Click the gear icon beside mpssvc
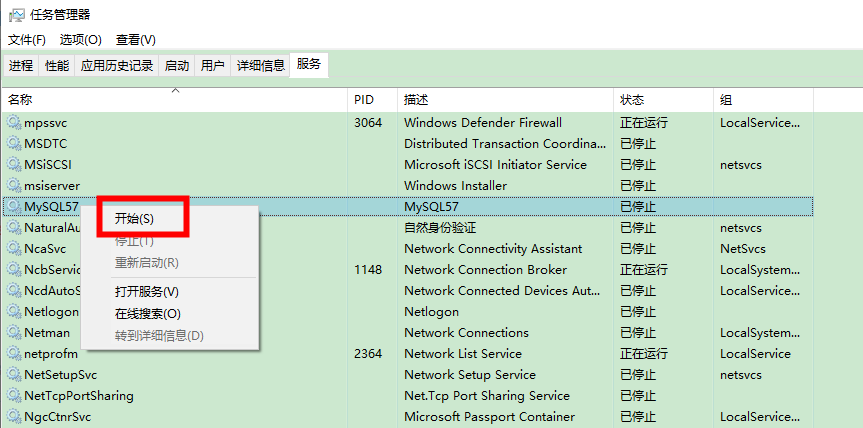This screenshot has height=428, width=863. click(14, 122)
